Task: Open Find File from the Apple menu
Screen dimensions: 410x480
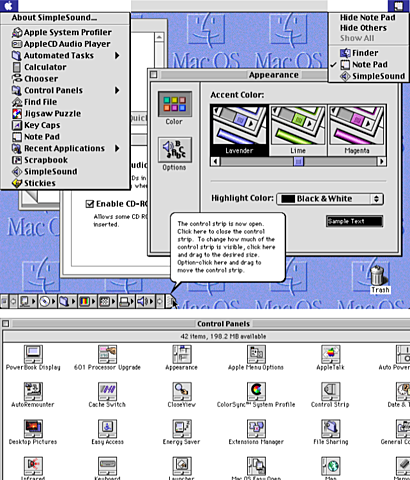Action: coord(65,102)
